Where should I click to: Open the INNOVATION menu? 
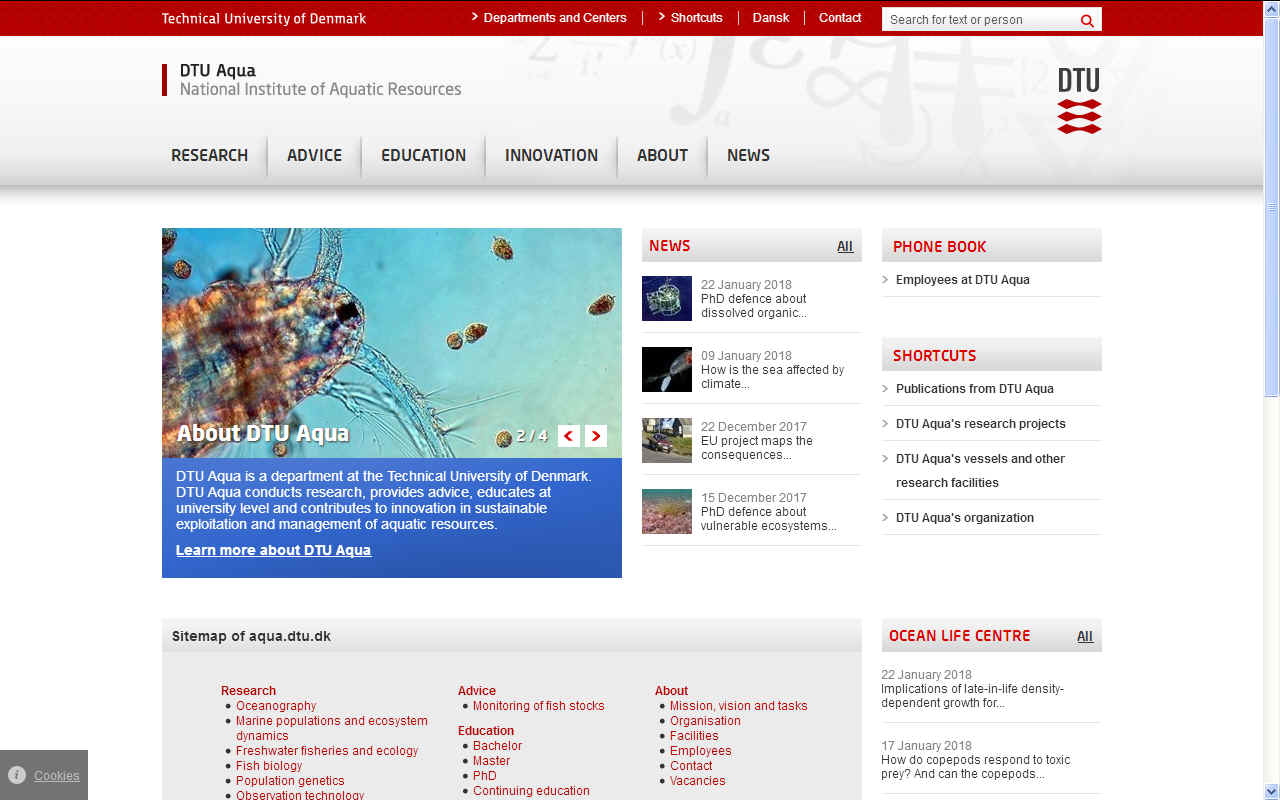point(551,155)
